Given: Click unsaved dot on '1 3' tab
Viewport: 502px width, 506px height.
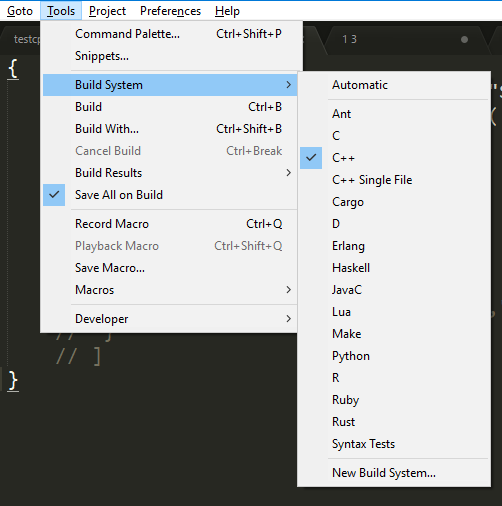Looking at the screenshot, I should coord(464,40).
